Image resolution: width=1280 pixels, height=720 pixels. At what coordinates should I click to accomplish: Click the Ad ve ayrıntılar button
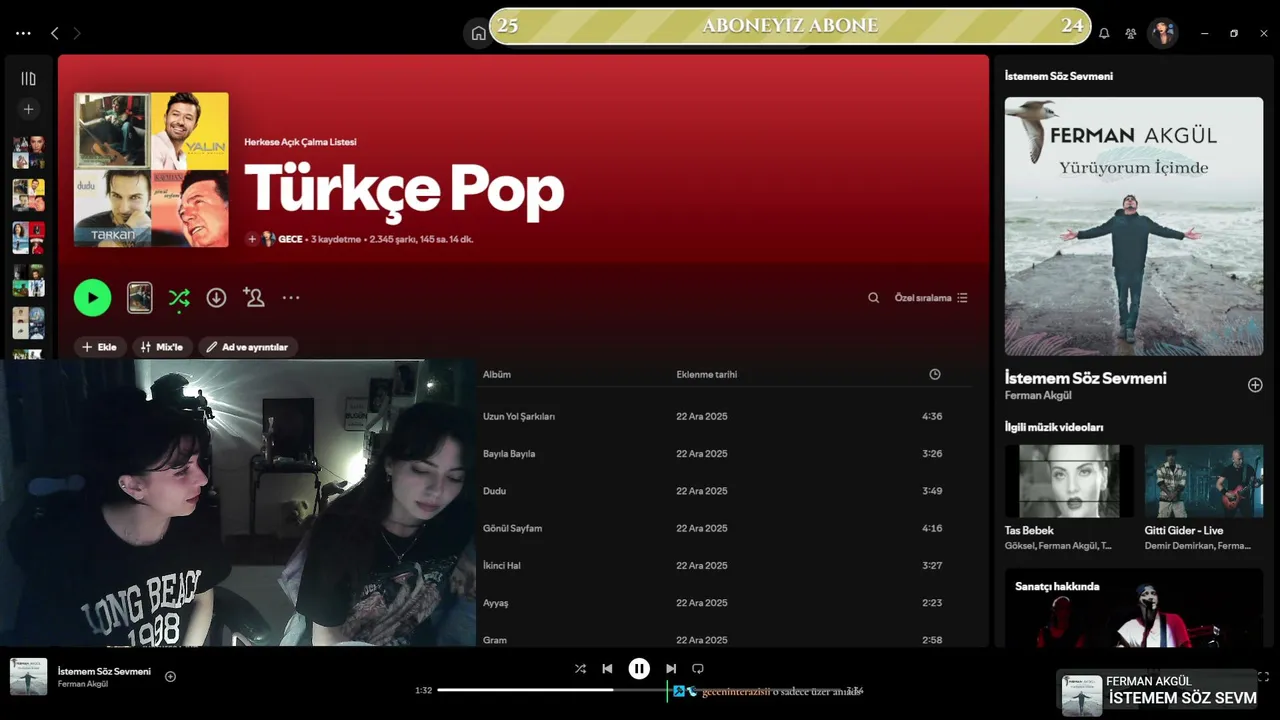click(248, 347)
